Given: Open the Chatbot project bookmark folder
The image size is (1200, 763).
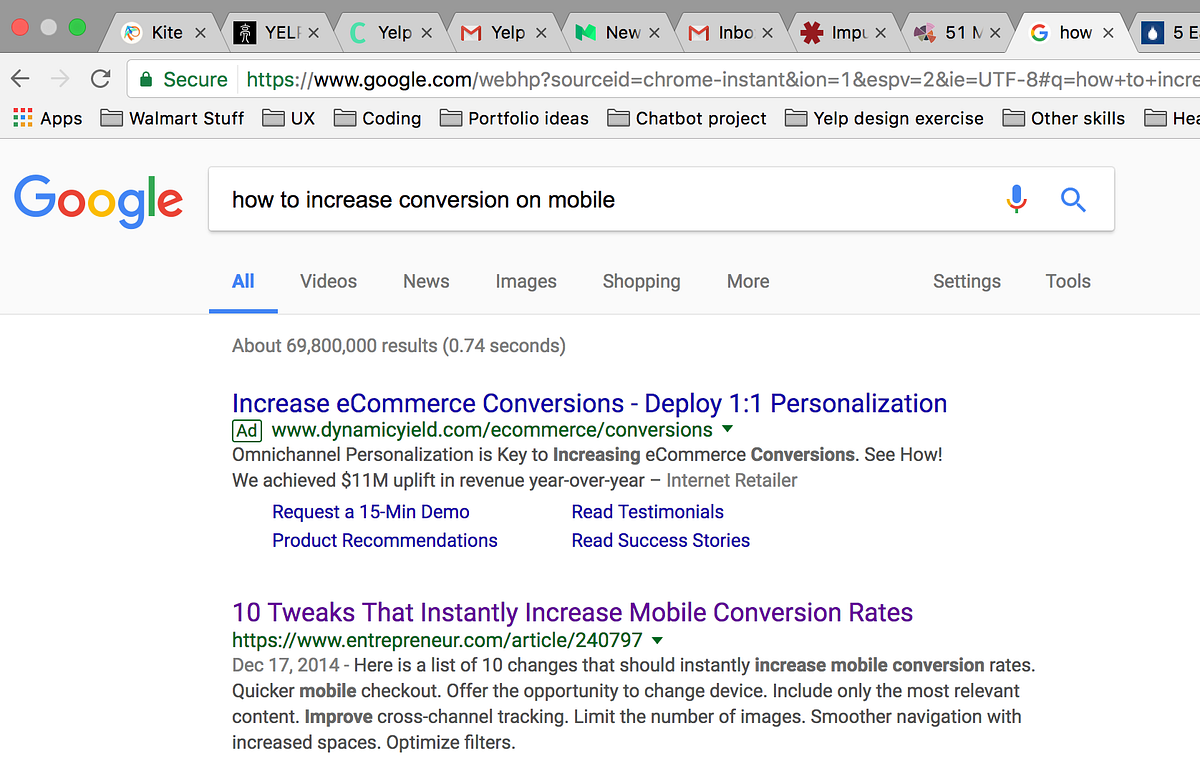Looking at the screenshot, I should [x=687, y=118].
